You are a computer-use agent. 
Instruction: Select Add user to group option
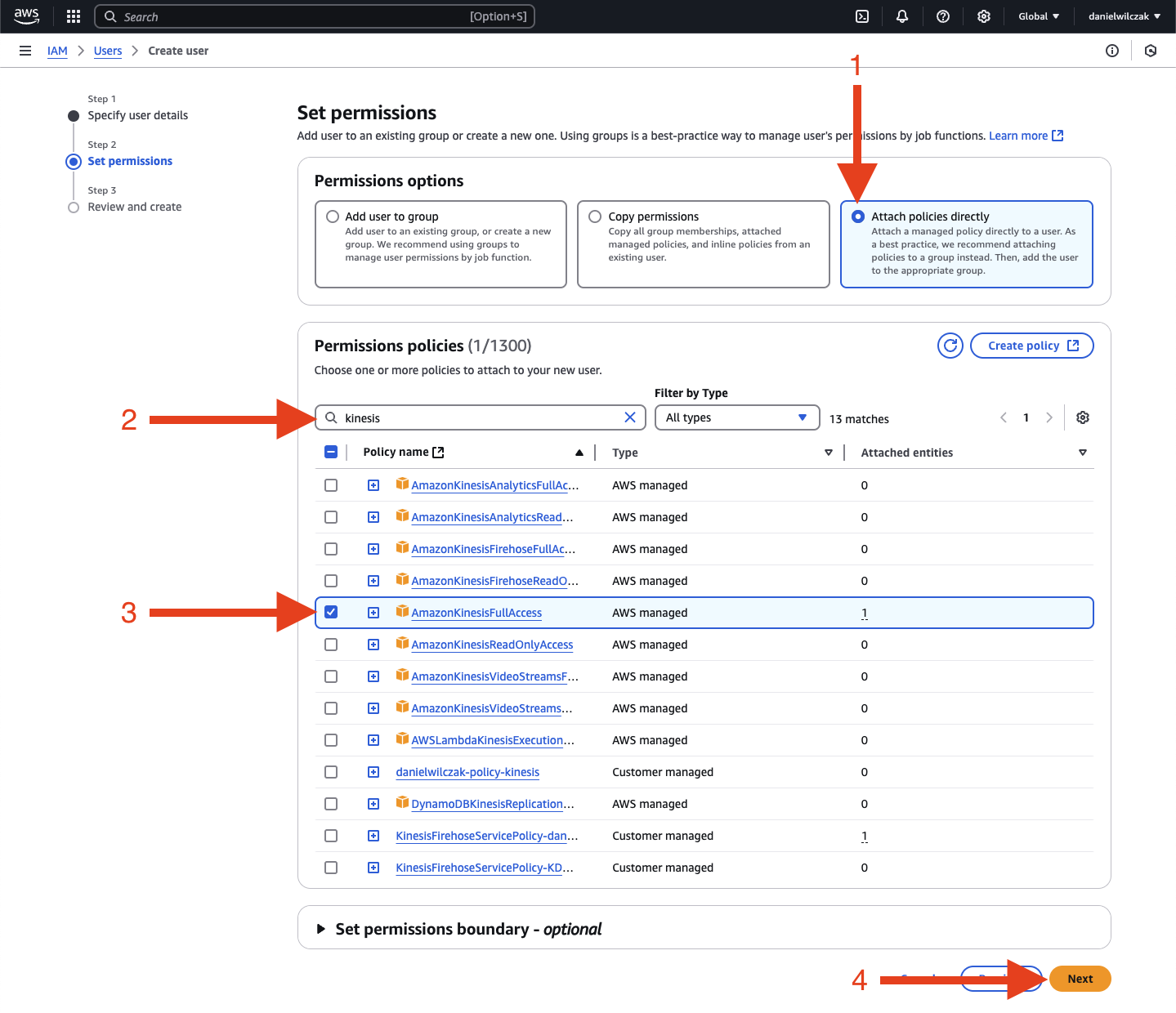click(x=333, y=216)
